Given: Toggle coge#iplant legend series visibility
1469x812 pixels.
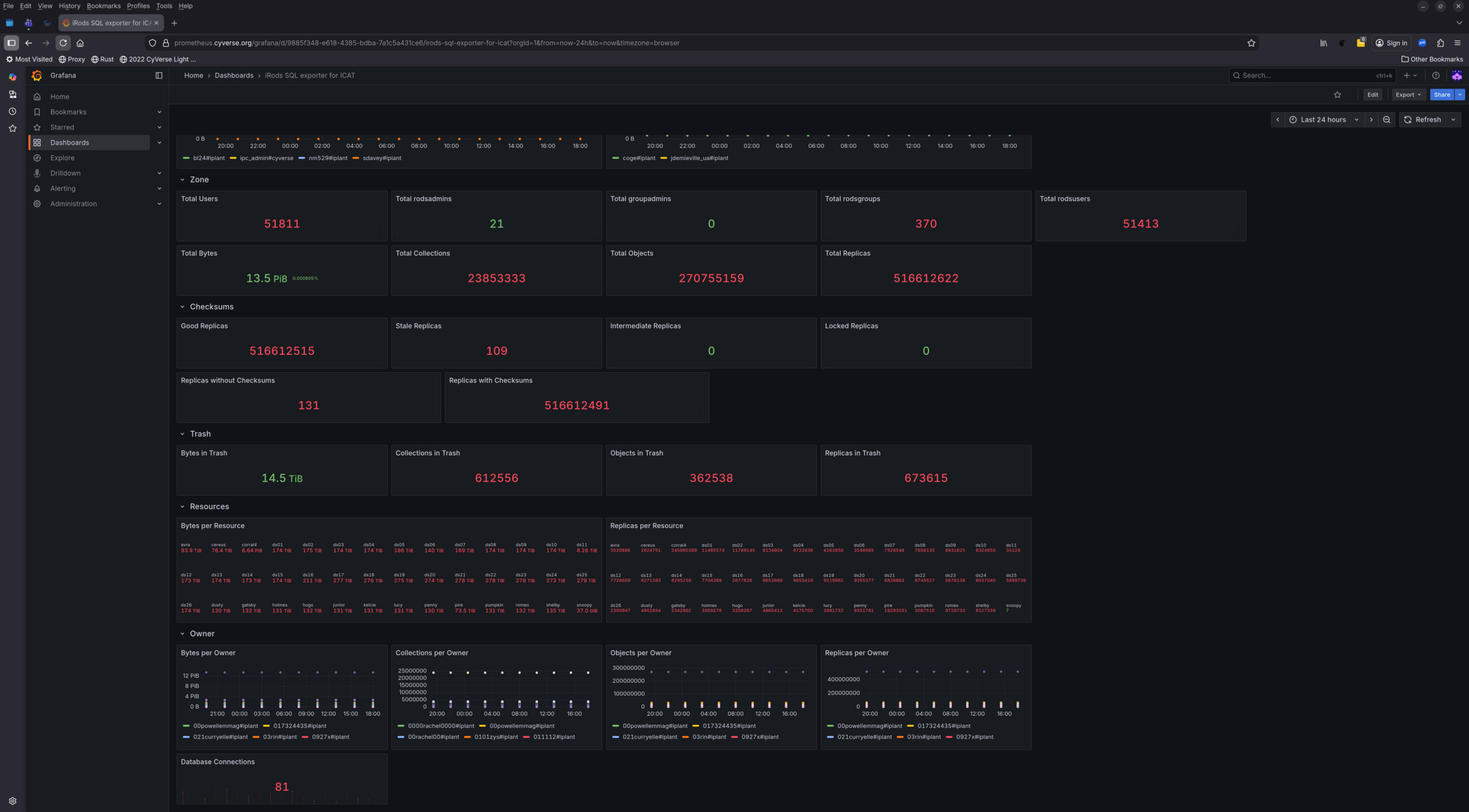Looking at the screenshot, I should pos(639,158).
